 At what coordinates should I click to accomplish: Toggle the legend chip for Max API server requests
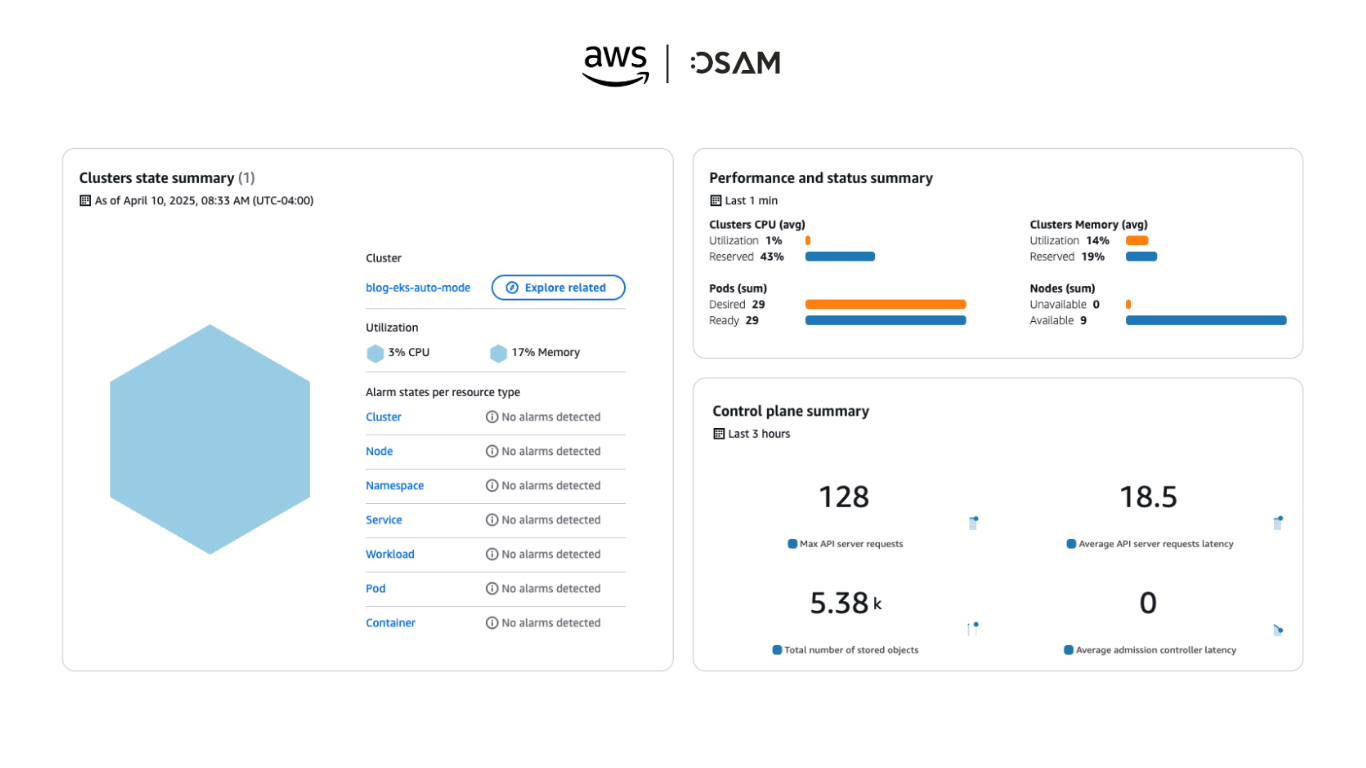click(x=846, y=544)
